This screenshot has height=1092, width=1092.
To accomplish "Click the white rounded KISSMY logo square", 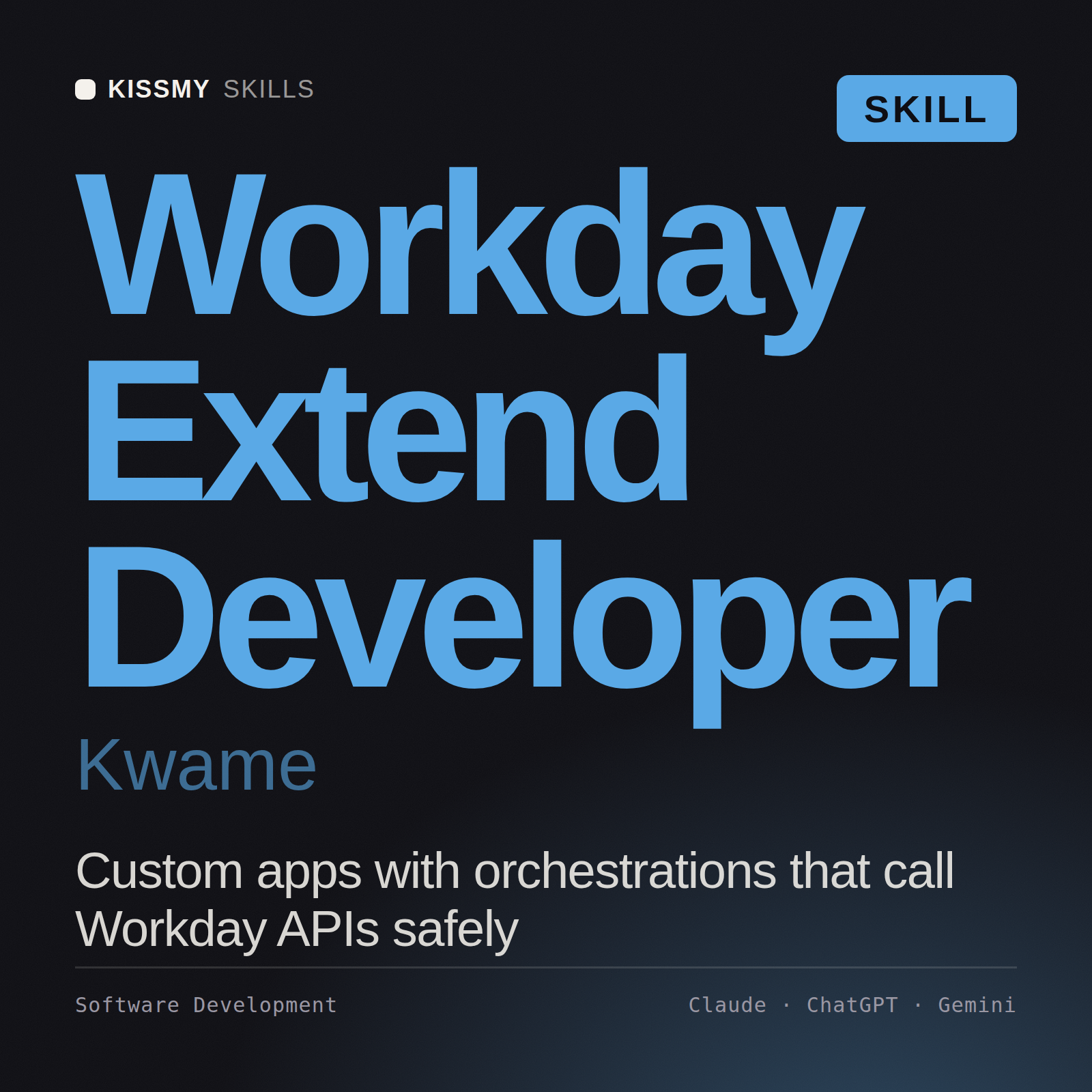I will [x=85, y=89].
